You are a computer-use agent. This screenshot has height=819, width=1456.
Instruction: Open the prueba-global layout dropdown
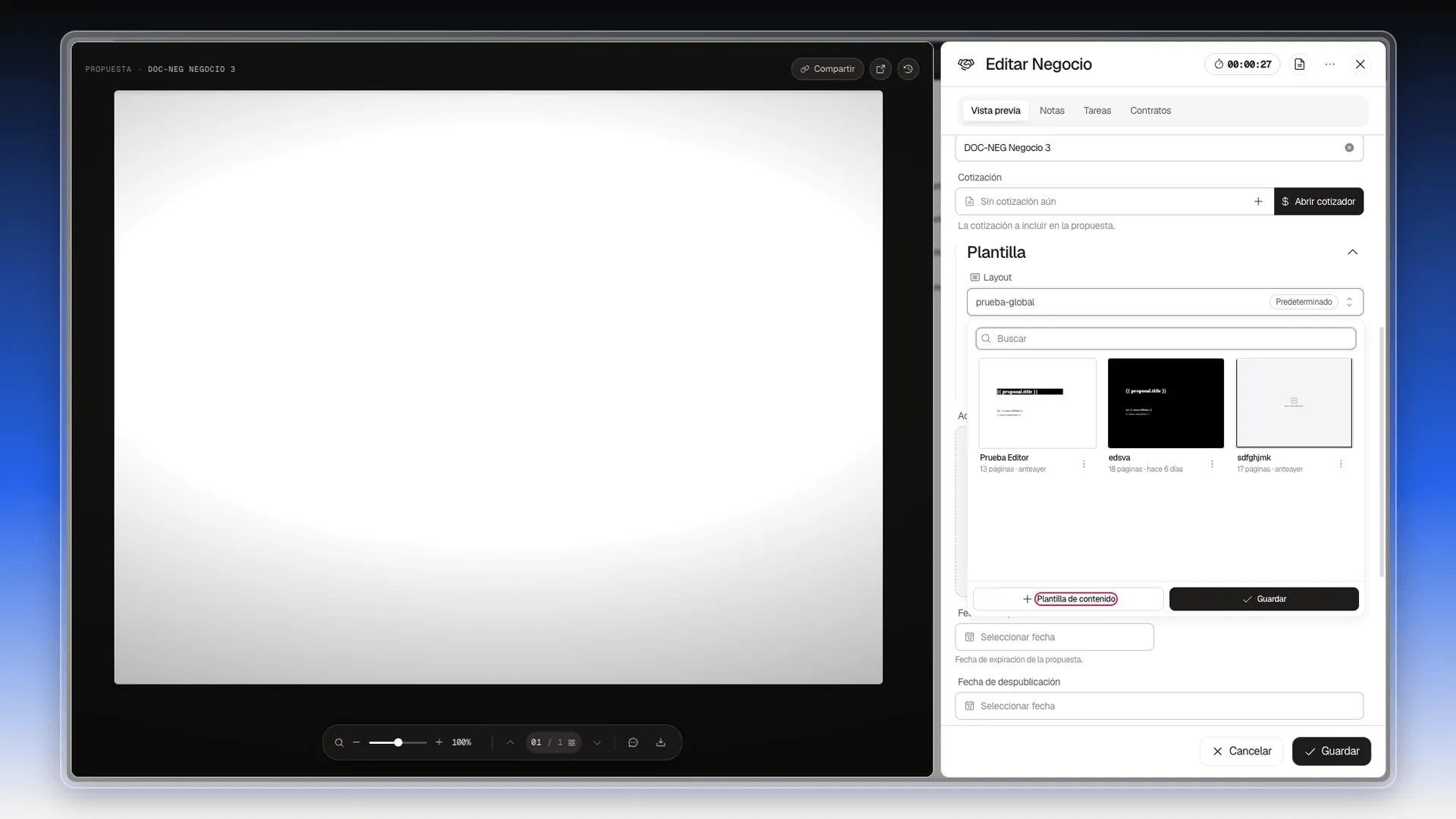1165,302
